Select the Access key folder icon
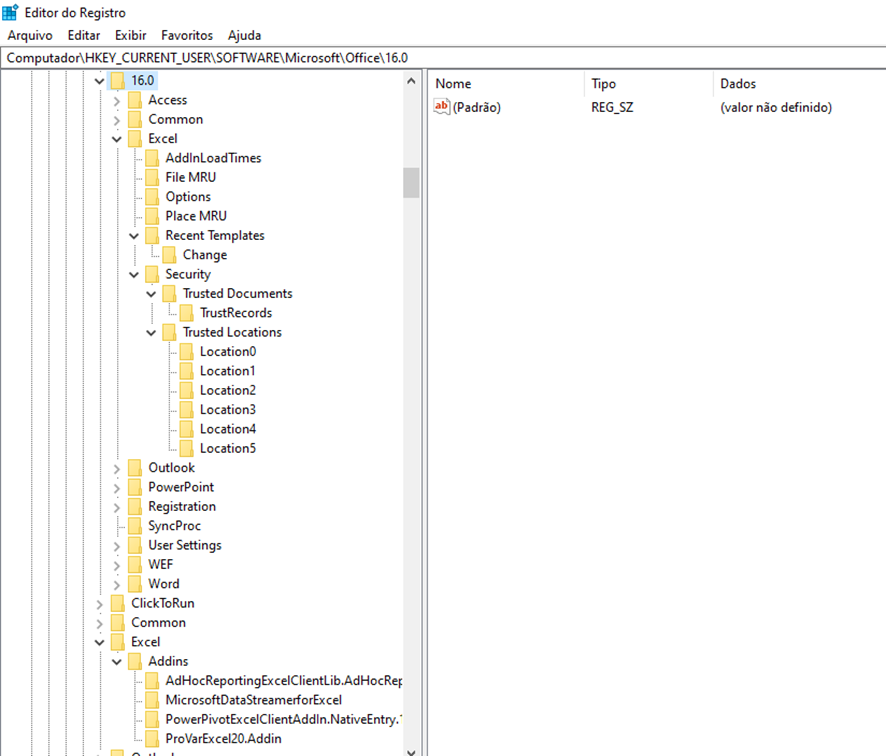 click(x=134, y=100)
